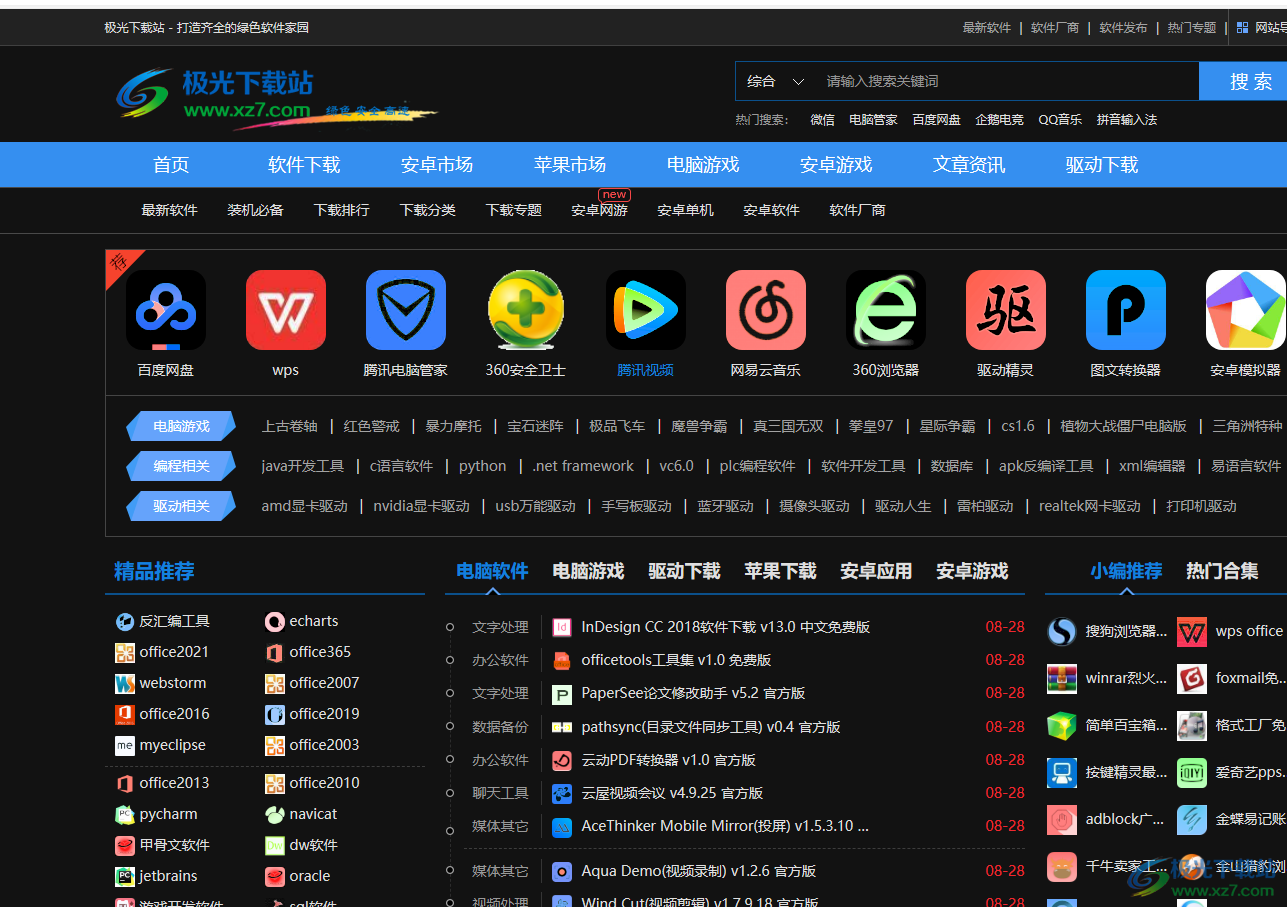Click the 按键精灵 icon in 小编推荐
This screenshot has width=1287, height=907.
tap(1062, 772)
